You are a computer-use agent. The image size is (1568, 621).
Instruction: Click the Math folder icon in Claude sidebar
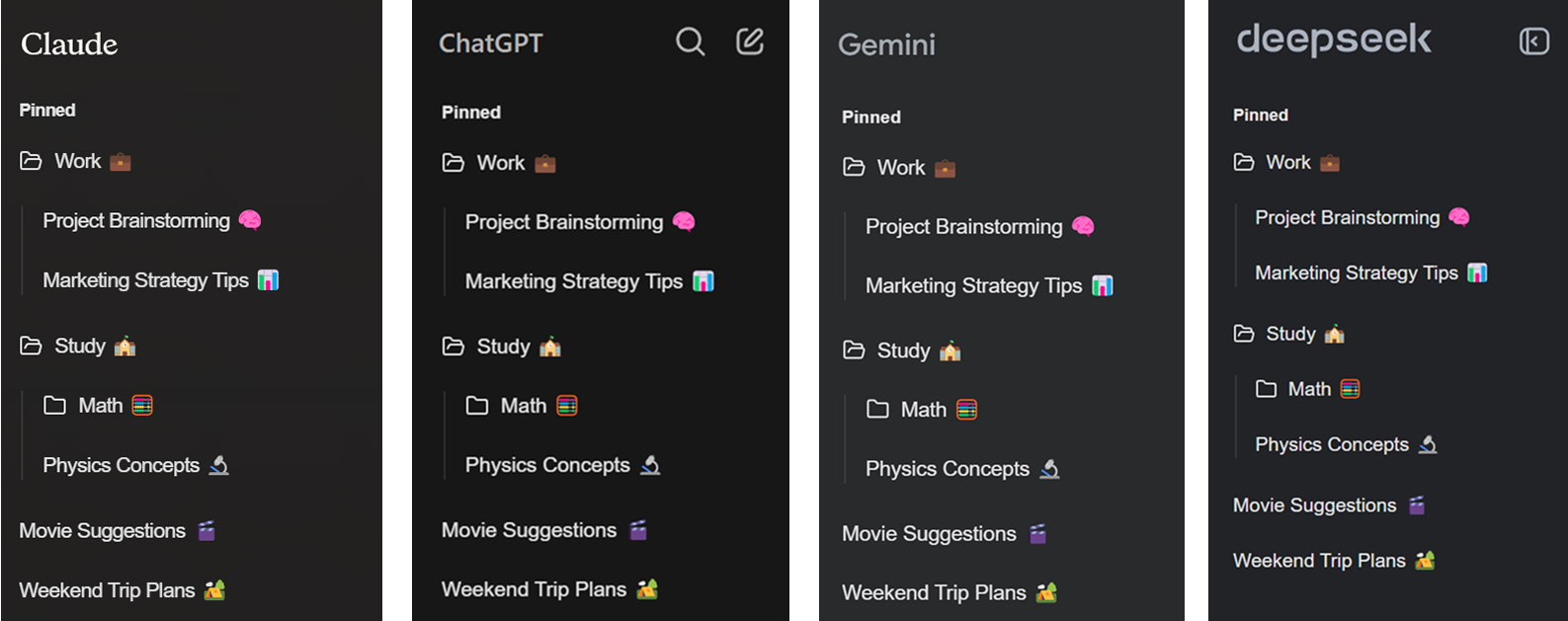point(55,406)
